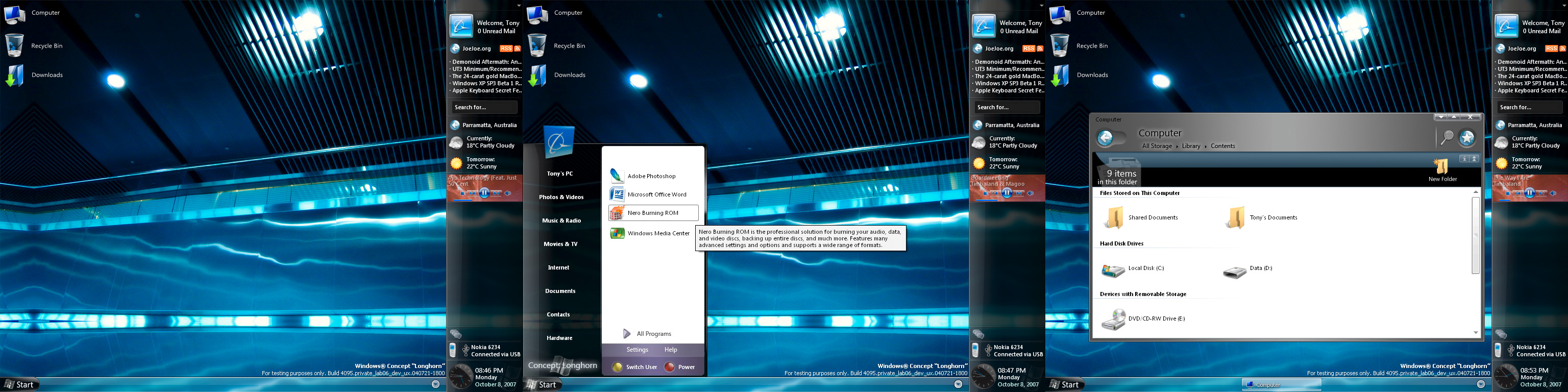Image resolution: width=1568 pixels, height=392 pixels.
Task: Stop the Boardmeeting track playback
Action: tap(985, 193)
